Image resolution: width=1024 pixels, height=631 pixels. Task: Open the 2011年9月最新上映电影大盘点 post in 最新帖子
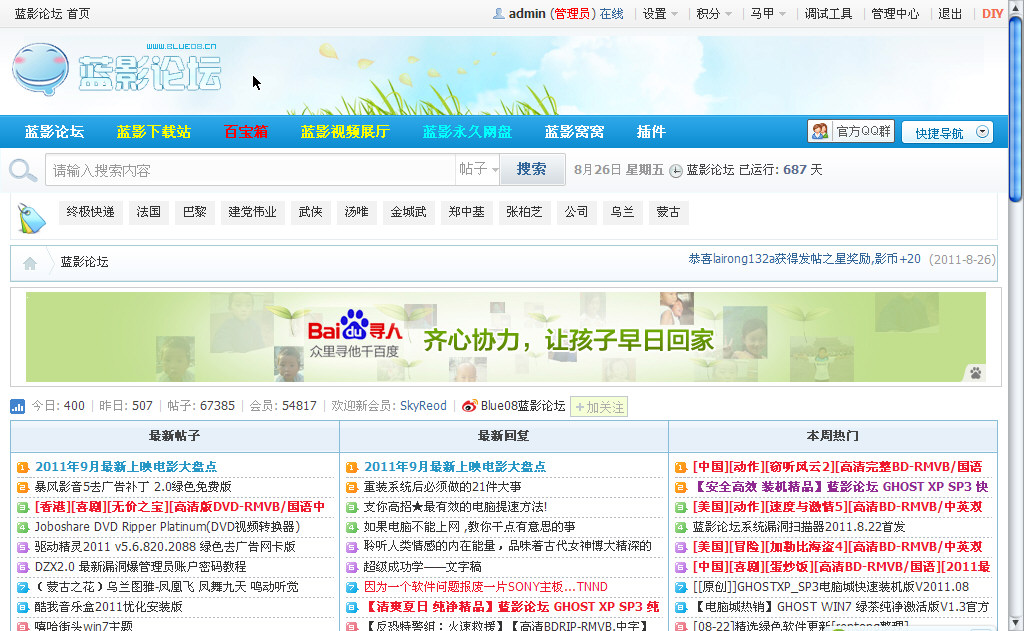click(126, 467)
